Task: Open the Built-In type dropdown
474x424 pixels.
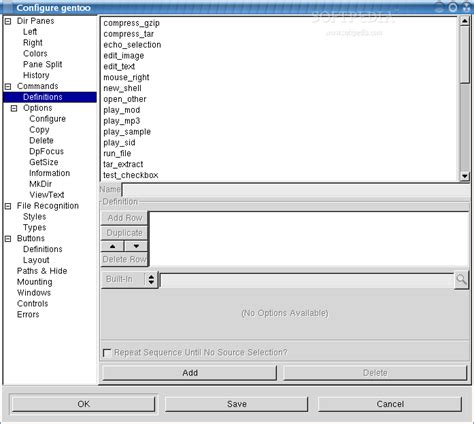Action: tap(129, 279)
